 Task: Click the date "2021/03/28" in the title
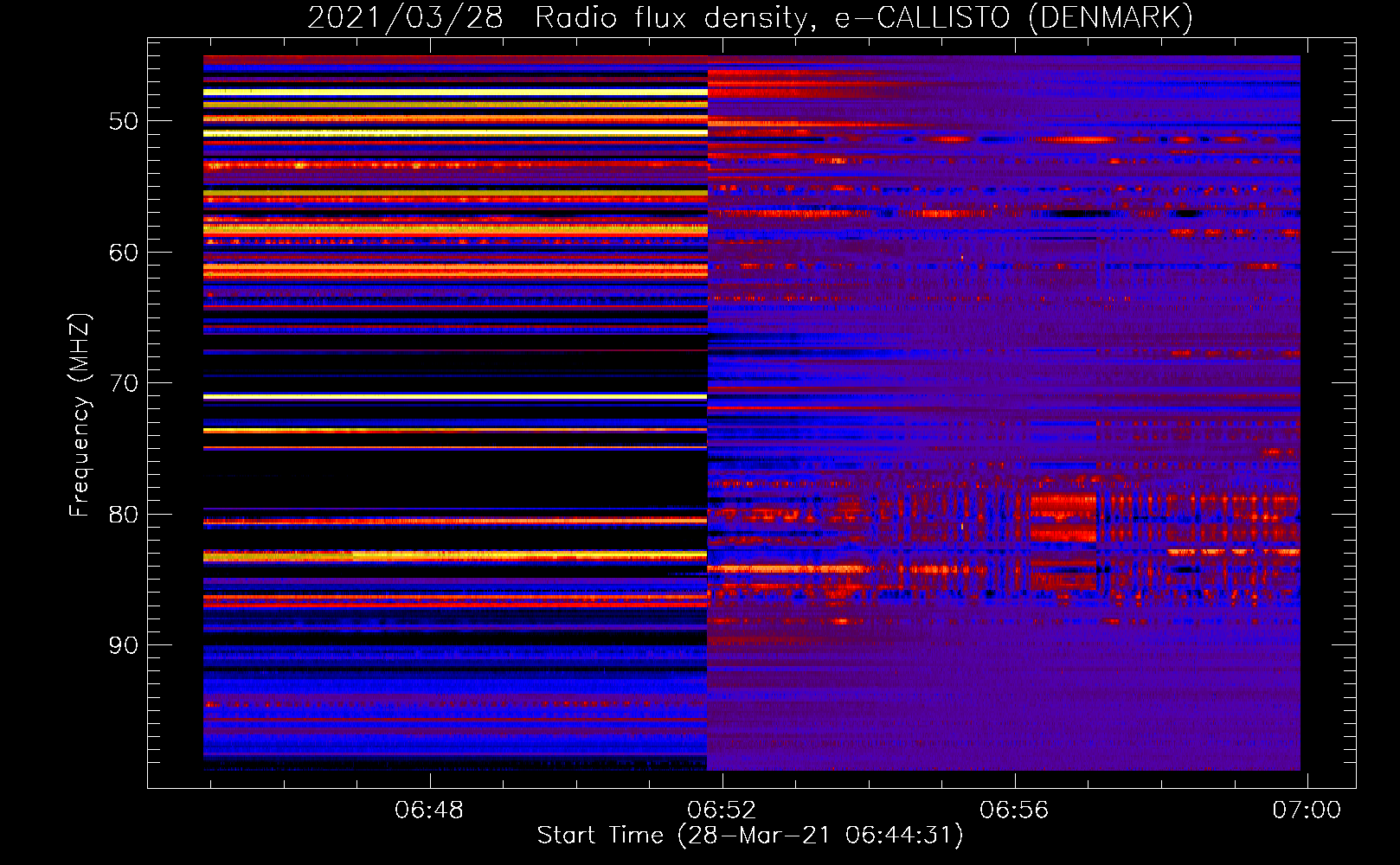pos(405,17)
